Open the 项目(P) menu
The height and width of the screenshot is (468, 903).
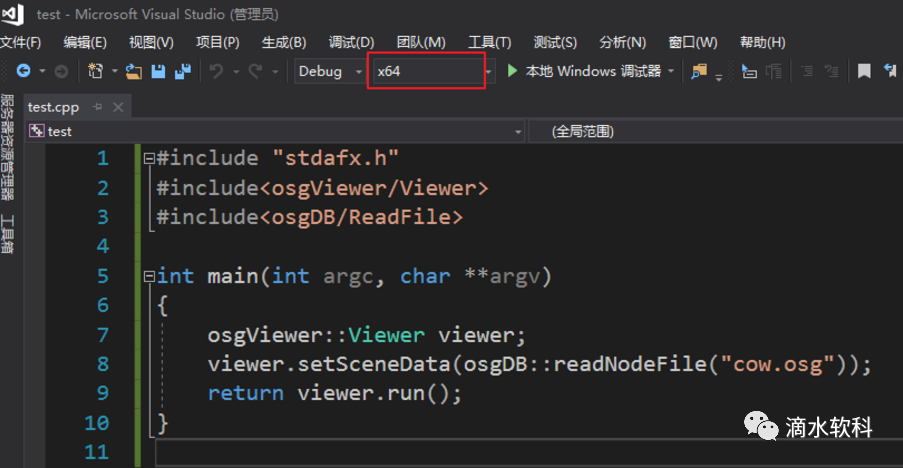pos(218,42)
